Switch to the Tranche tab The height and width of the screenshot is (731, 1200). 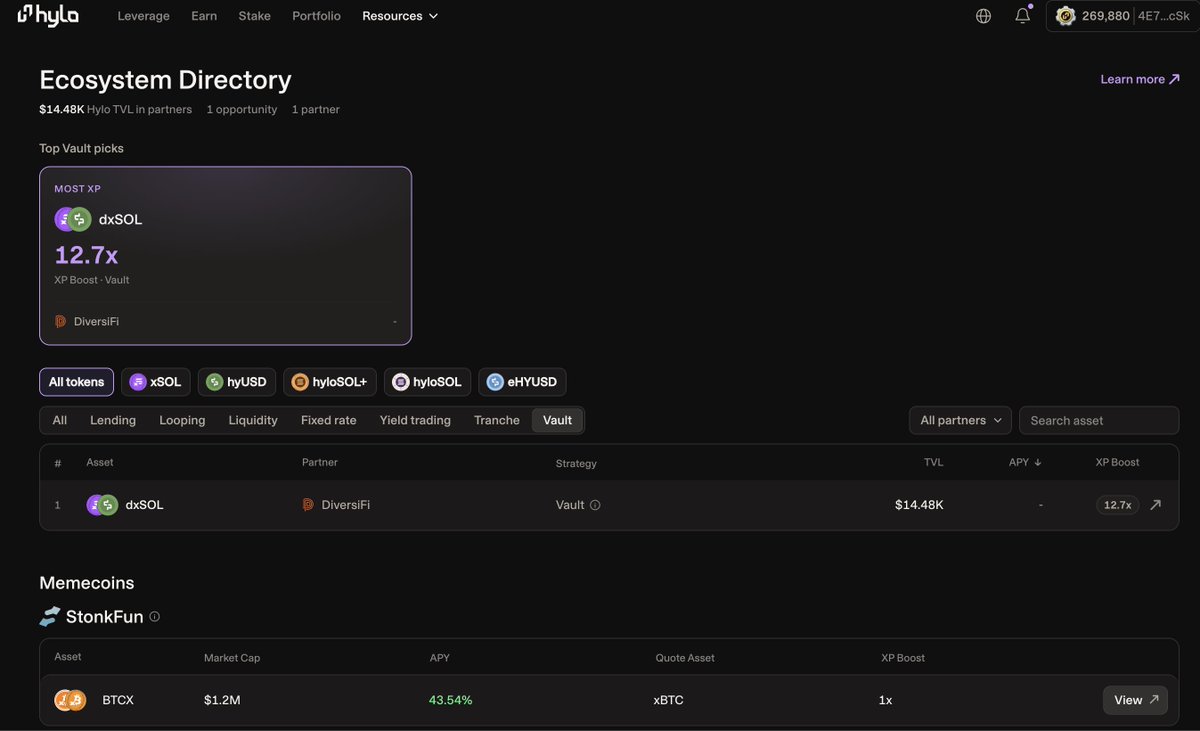tap(497, 420)
